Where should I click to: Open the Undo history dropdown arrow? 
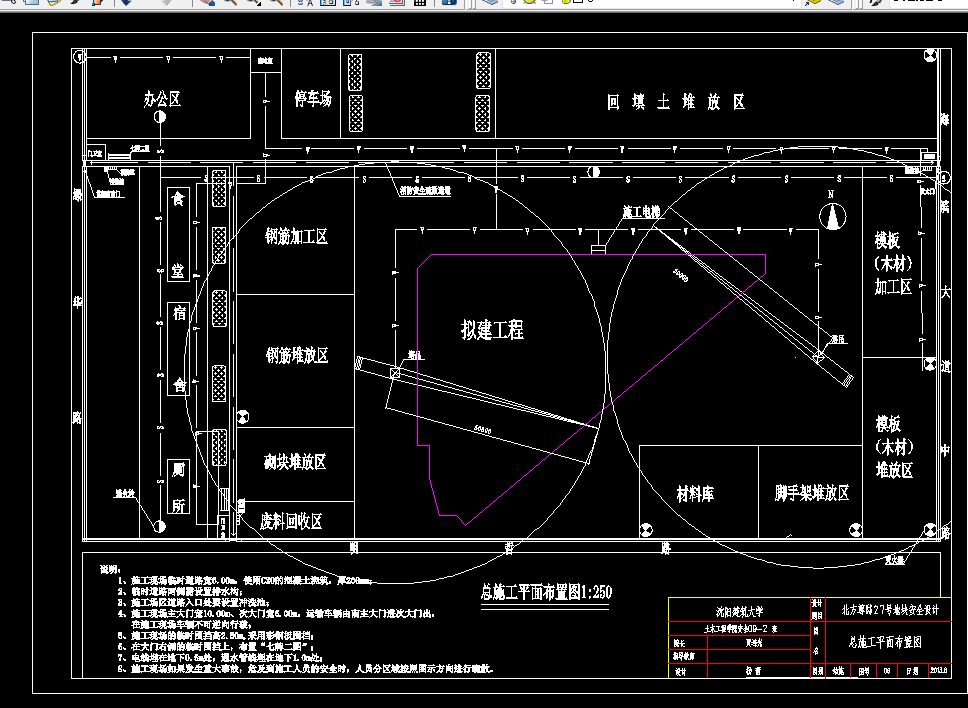click(x=136, y=6)
